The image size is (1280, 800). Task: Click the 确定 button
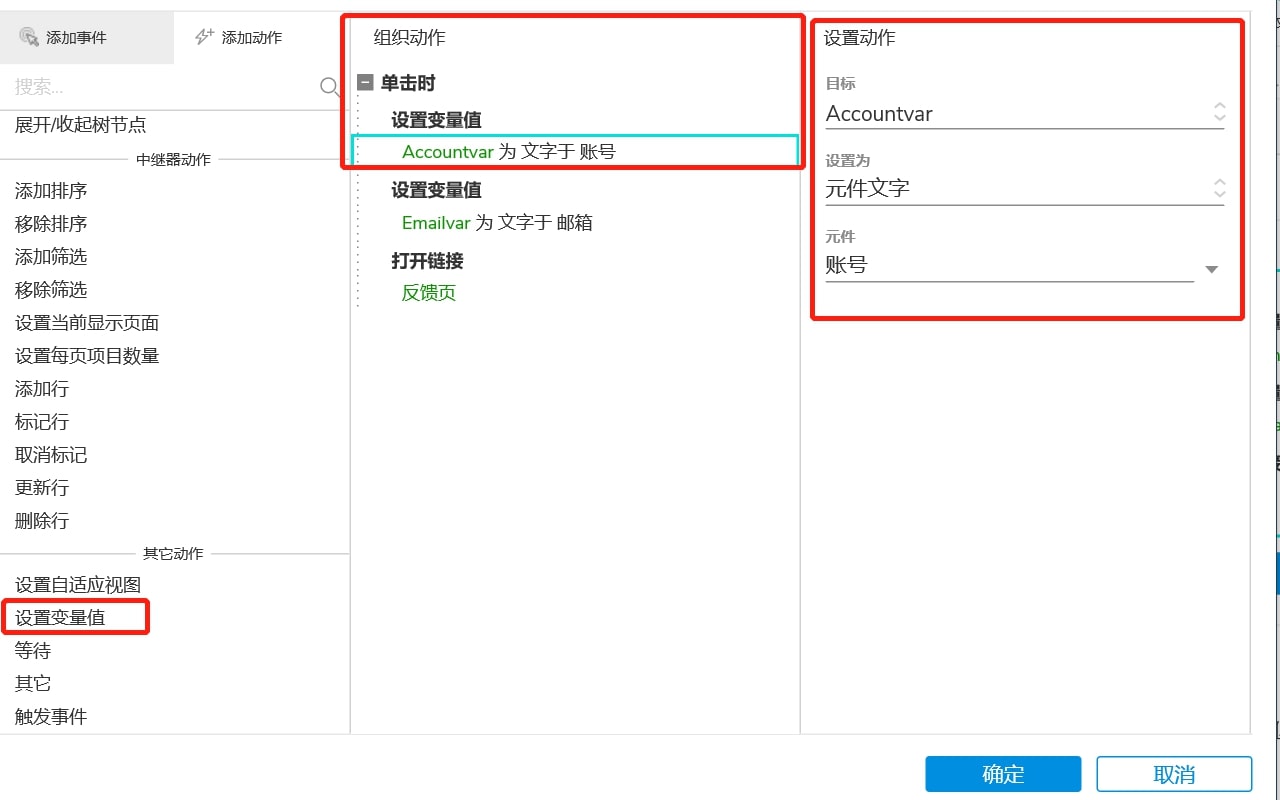click(x=1003, y=774)
